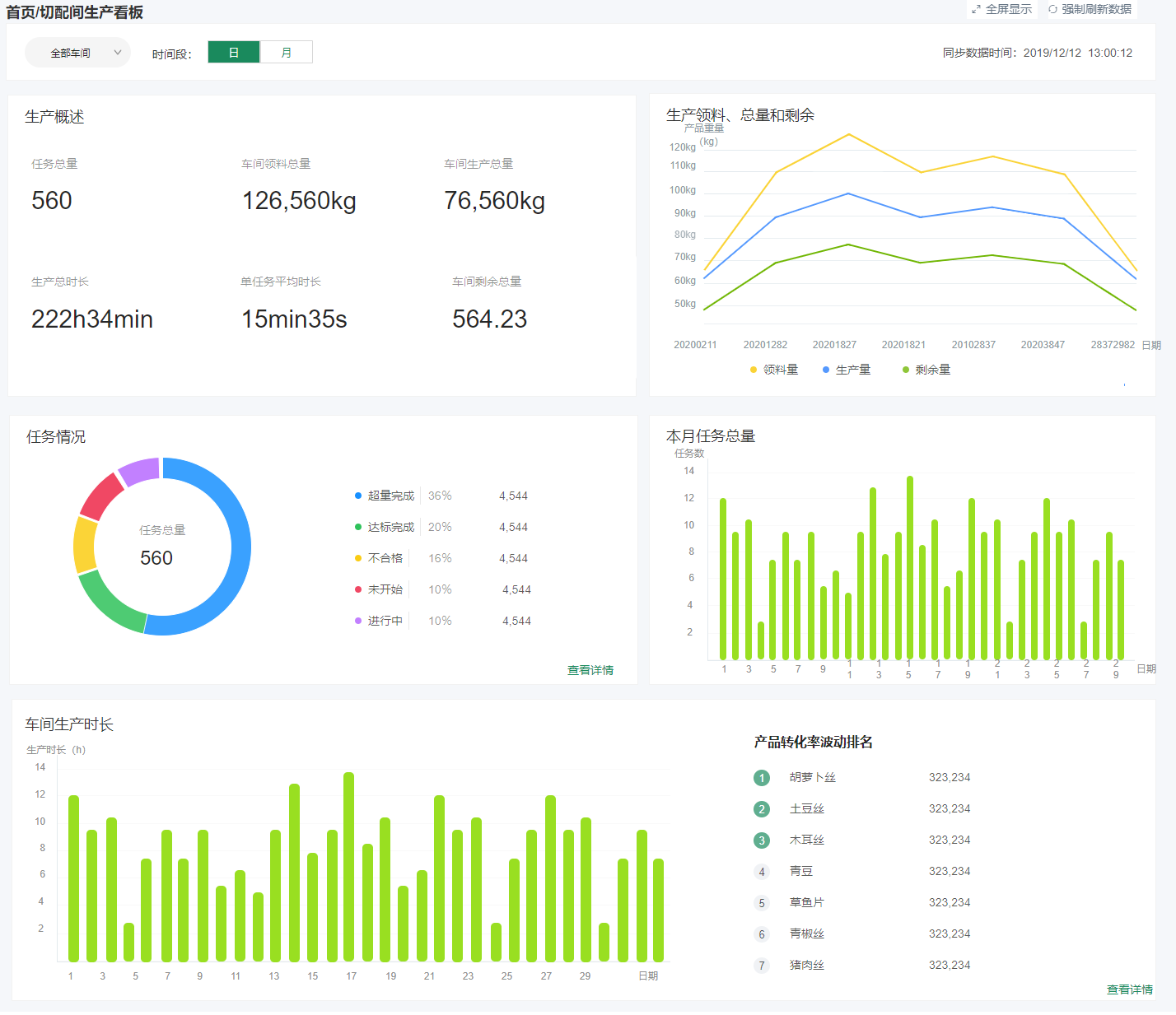The width and height of the screenshot is (1176, 1015).
Task: Click the 76,560kg production total value
Action: click(494, 201)
